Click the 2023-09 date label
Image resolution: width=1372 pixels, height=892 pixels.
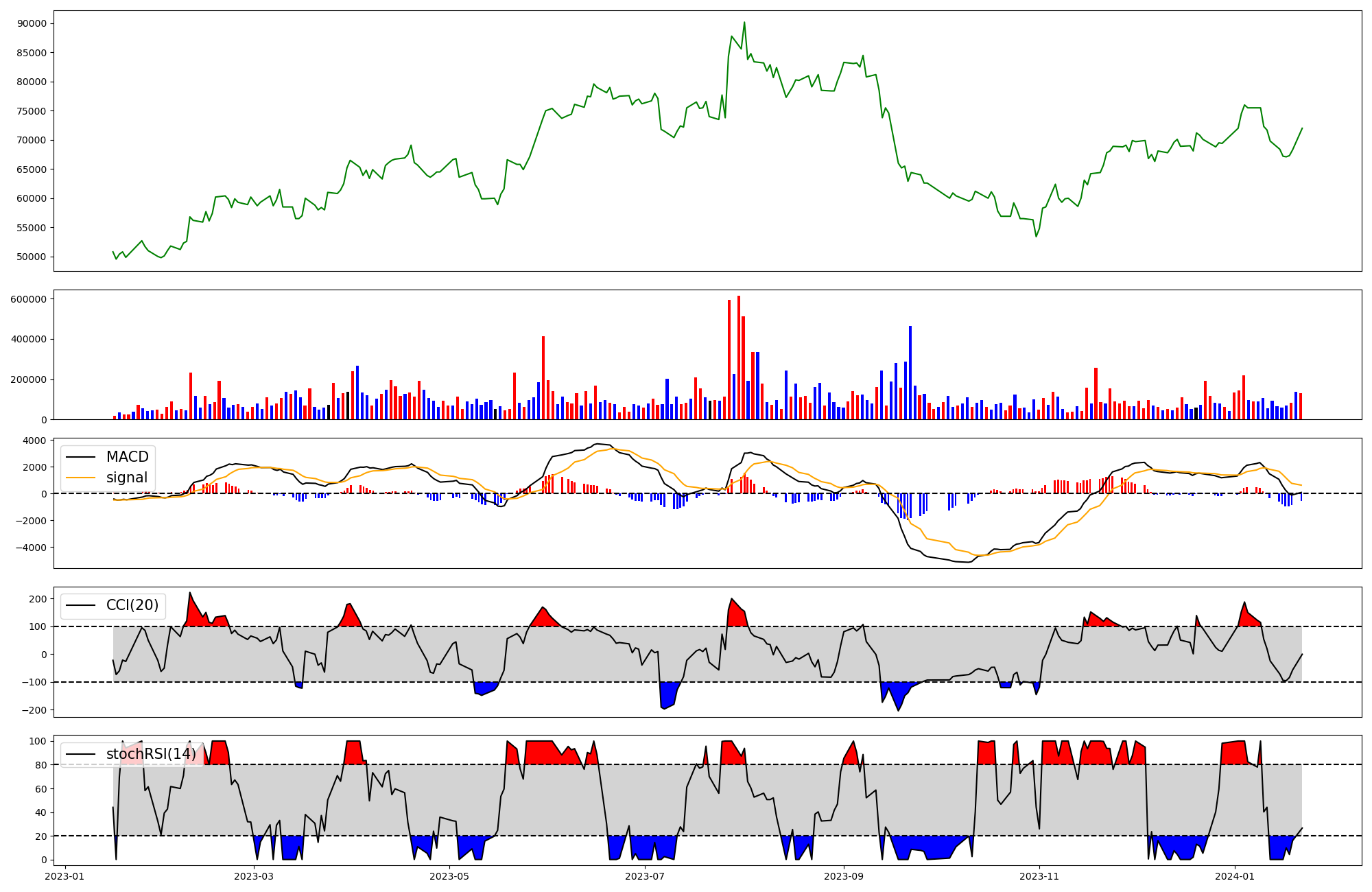[x=843, y=876]
